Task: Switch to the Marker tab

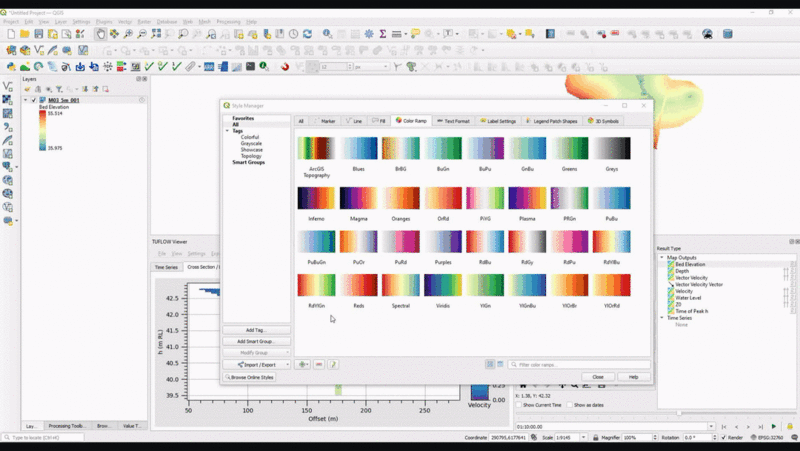Action: pyautogui.click(x=324, y=121)
